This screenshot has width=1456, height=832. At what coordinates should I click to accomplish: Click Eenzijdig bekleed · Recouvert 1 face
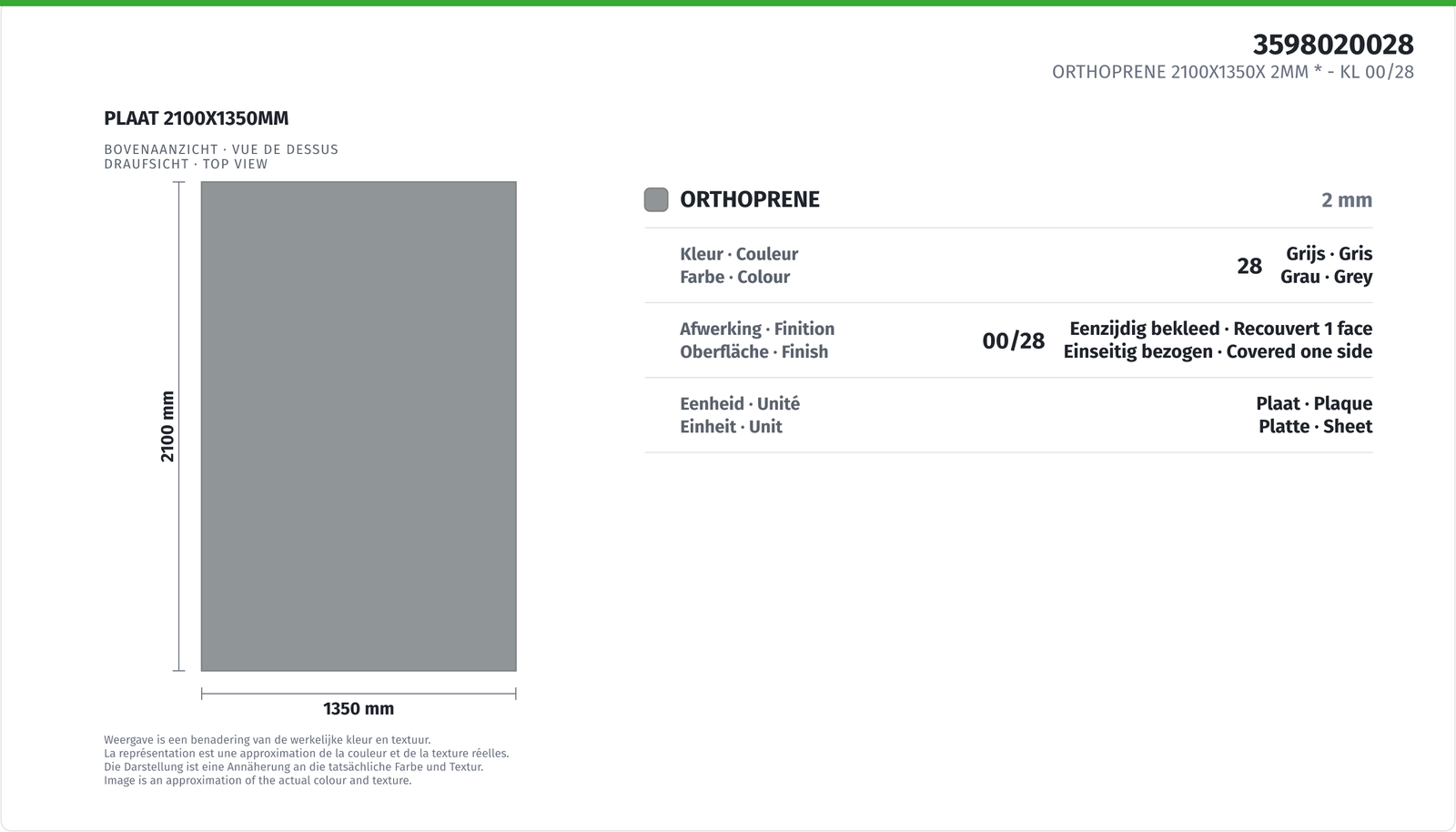[x=1221, y=329]
